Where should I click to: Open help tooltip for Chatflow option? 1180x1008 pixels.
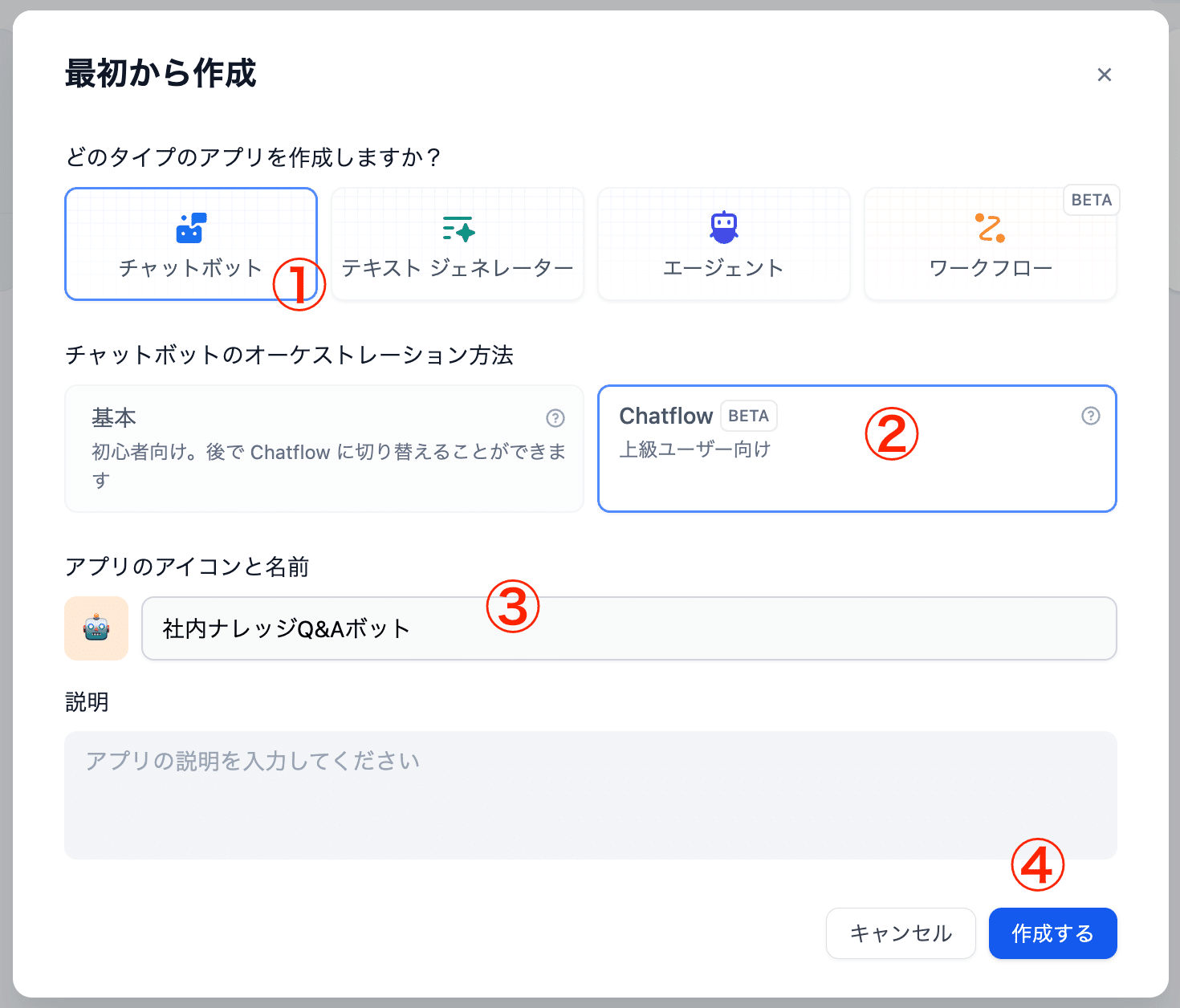tap(1090, 416)
